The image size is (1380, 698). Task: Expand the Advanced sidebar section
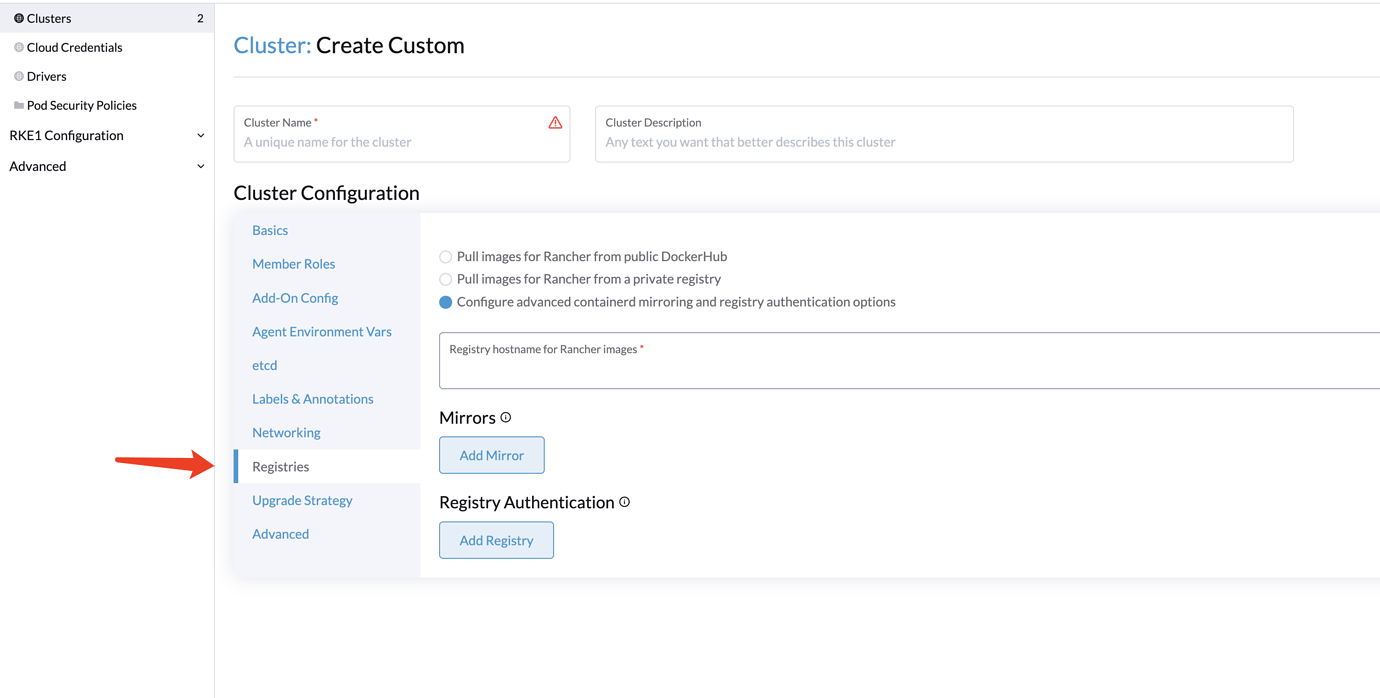[200, 167]
